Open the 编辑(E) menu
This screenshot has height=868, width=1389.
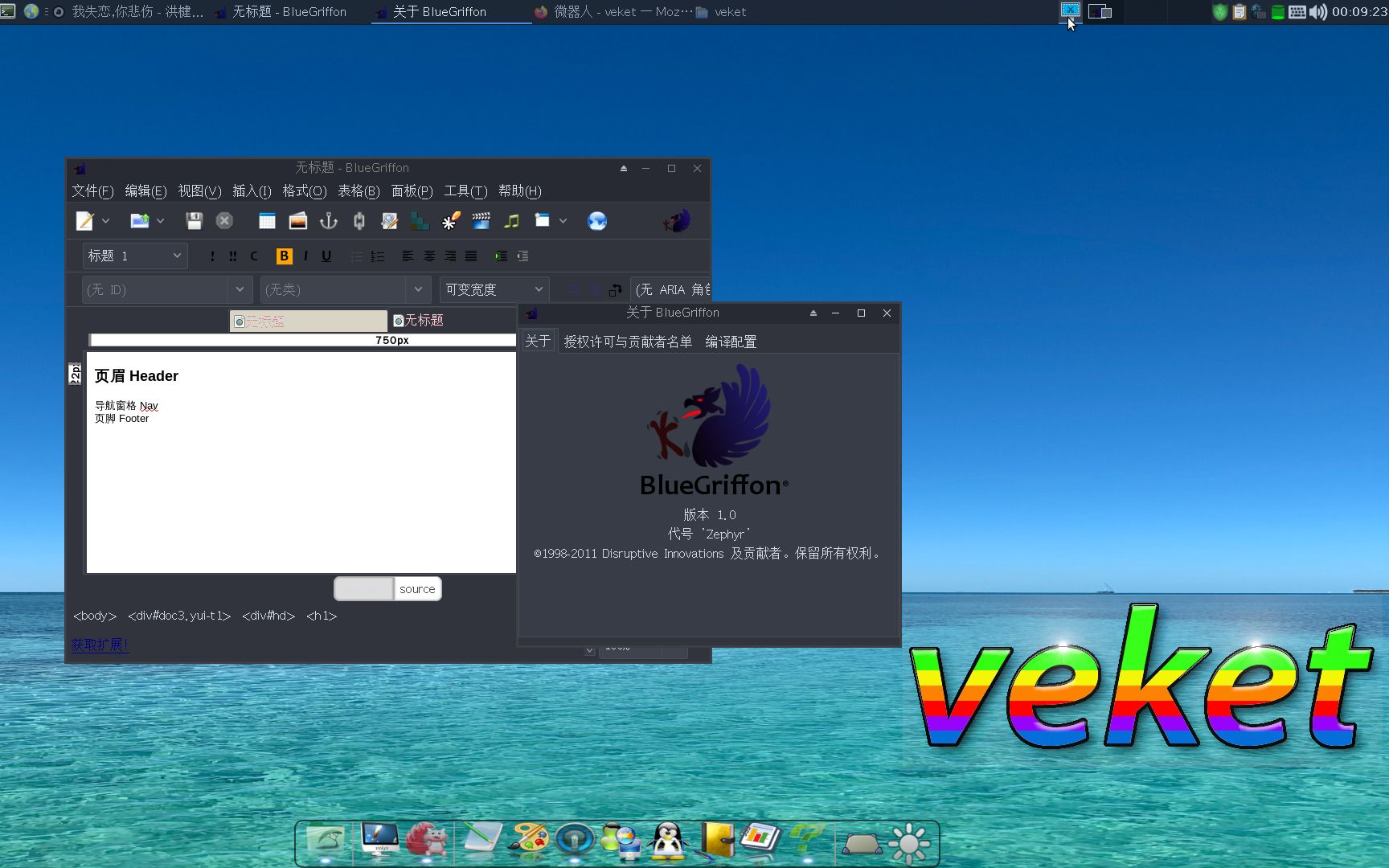pos(145,191)
